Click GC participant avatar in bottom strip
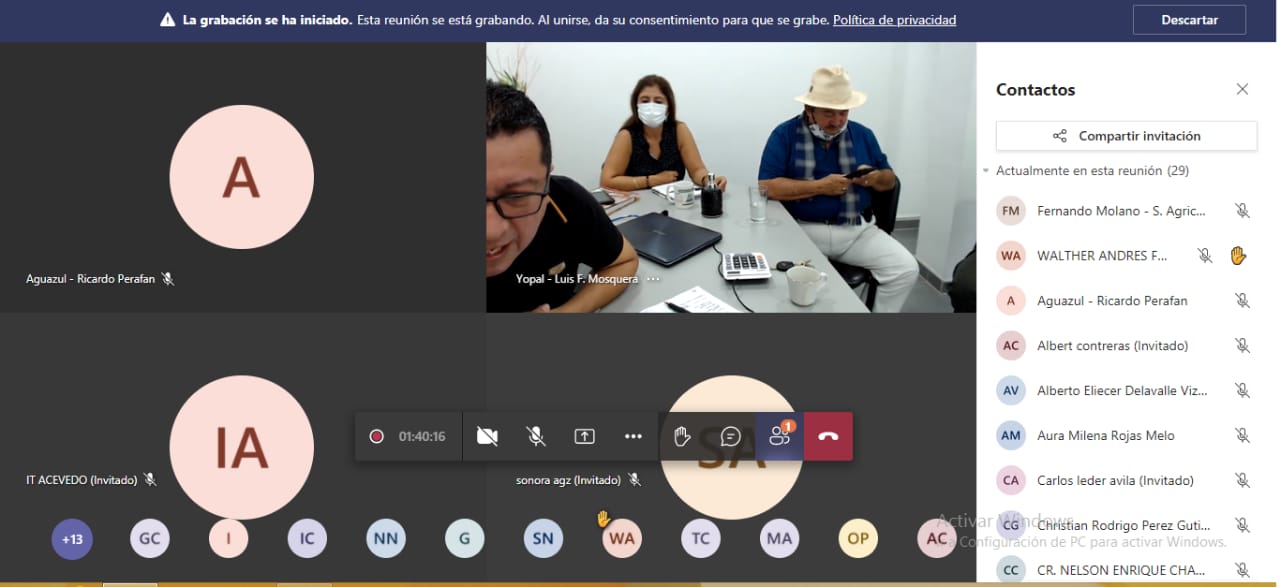 150,538
